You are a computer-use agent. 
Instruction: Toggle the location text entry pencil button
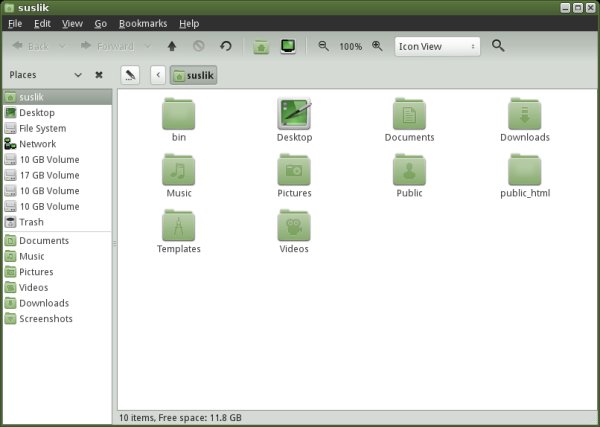tap(130, 75)
